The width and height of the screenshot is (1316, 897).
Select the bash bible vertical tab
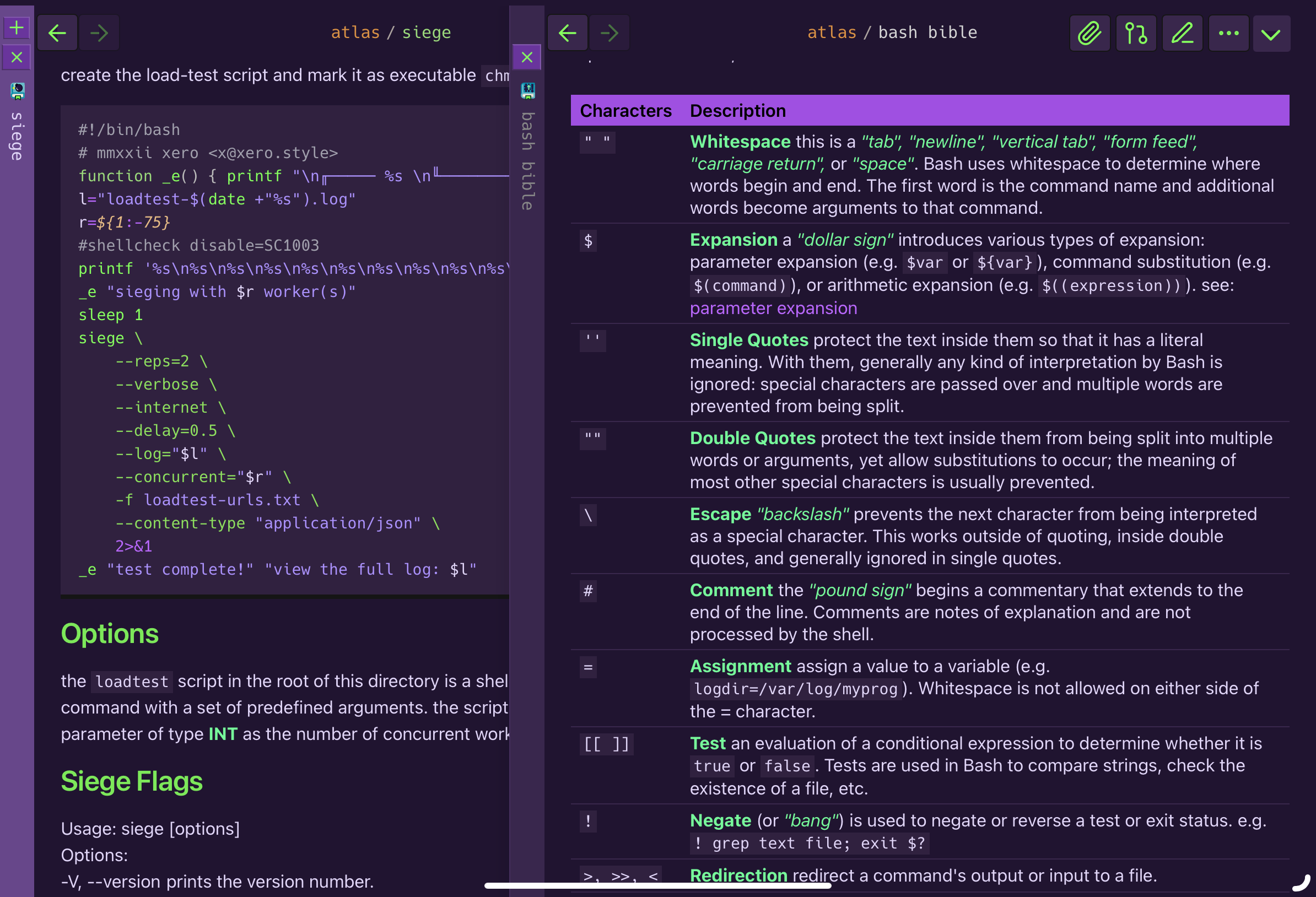pos(527,161)
